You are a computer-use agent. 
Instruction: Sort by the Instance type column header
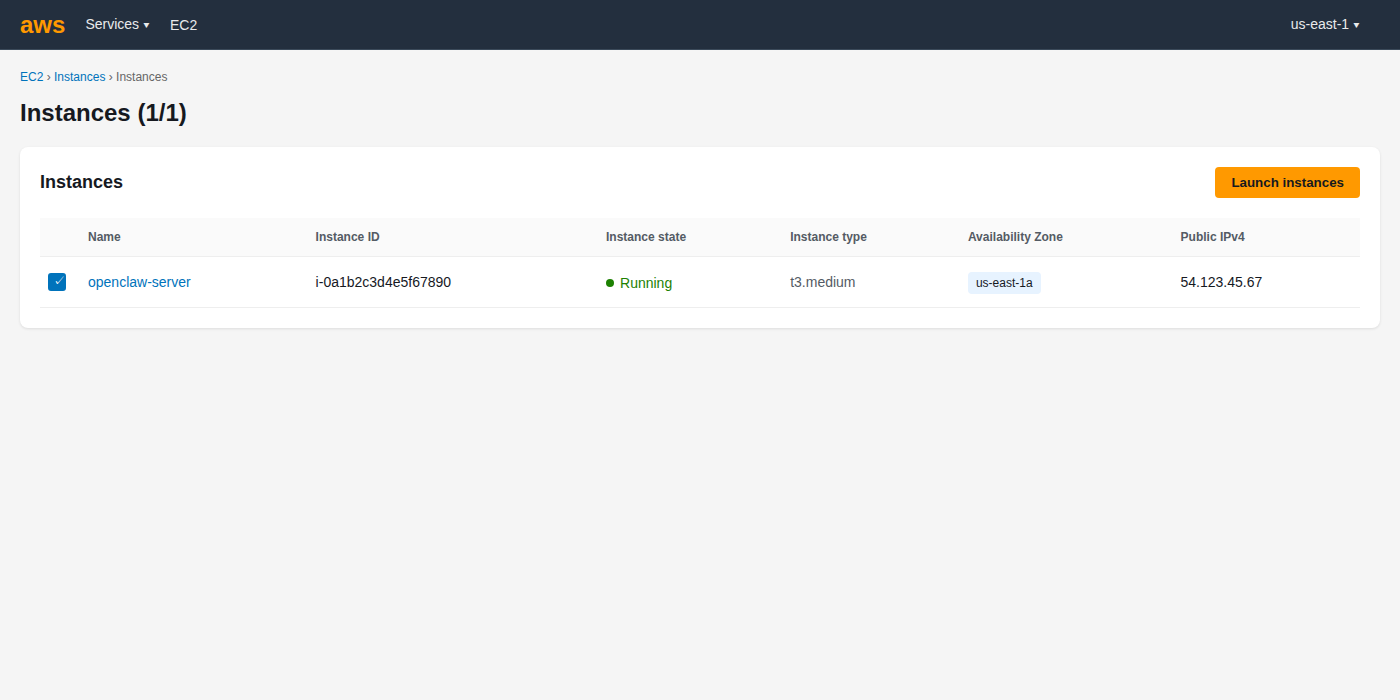[x=828, y=237]
